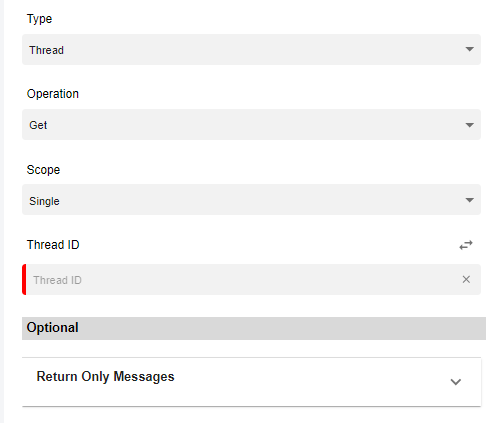Viewport: 492px width, 423px height.
Task: Select the Thread value in the Type box
Action: [x=46, y=50]
